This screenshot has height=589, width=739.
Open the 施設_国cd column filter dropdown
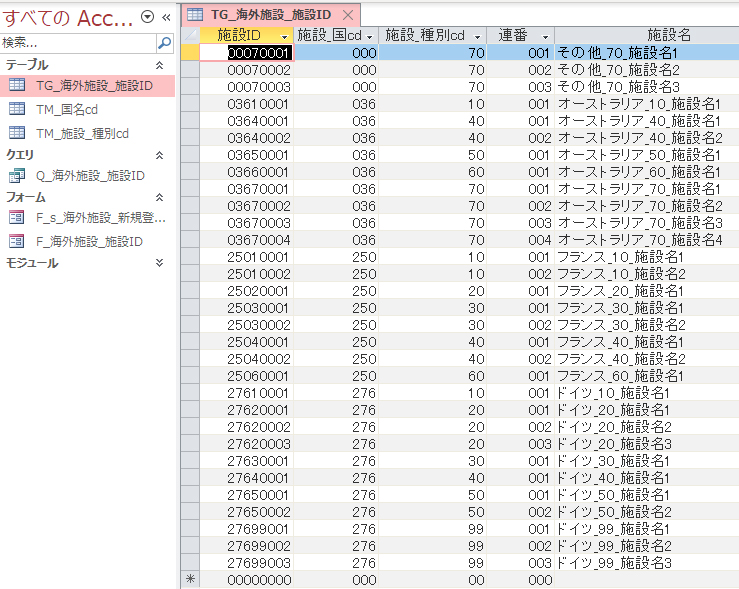click(370, 36)
